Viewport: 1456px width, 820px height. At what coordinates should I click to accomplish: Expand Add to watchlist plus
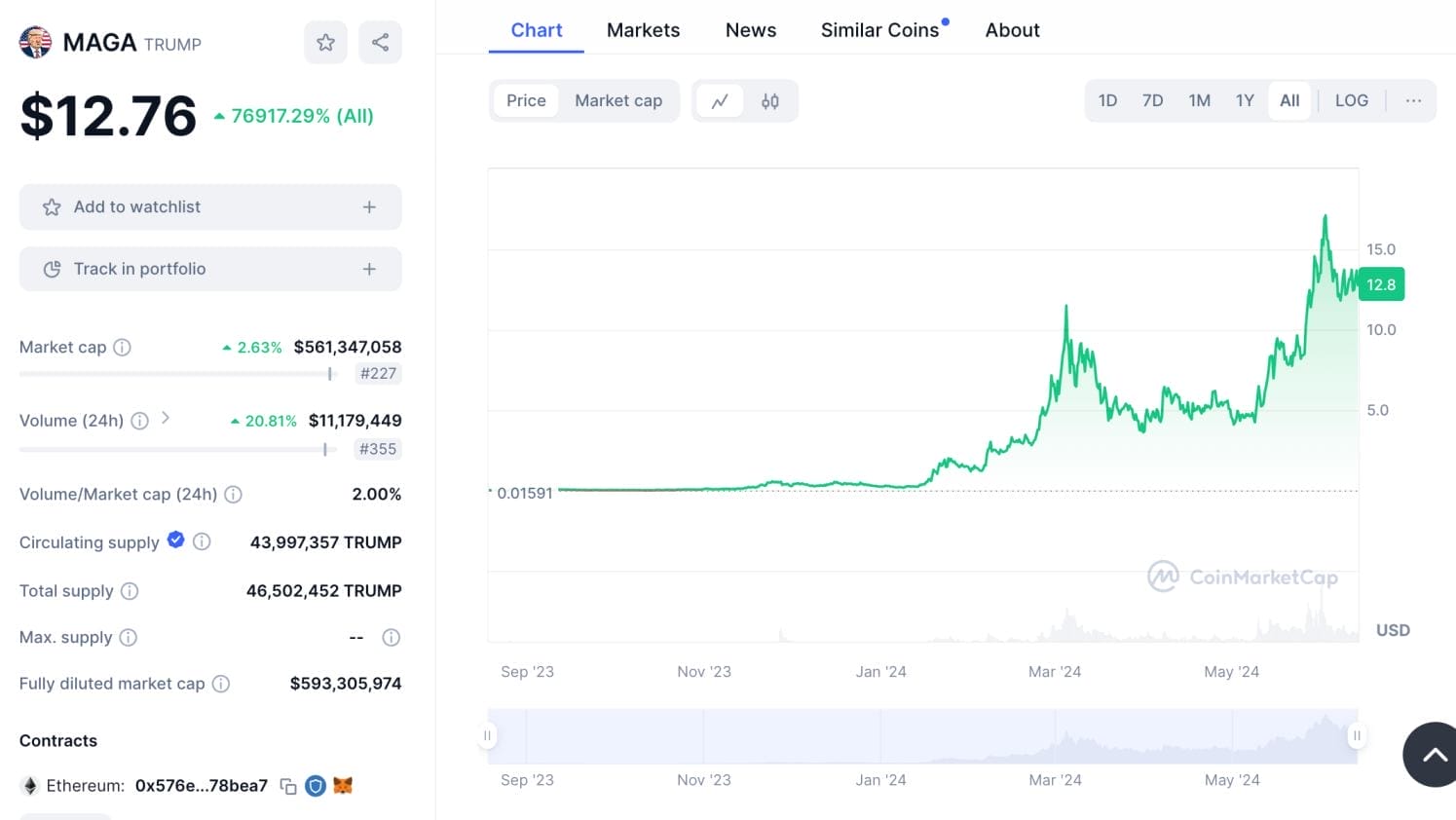coord(369,206)
